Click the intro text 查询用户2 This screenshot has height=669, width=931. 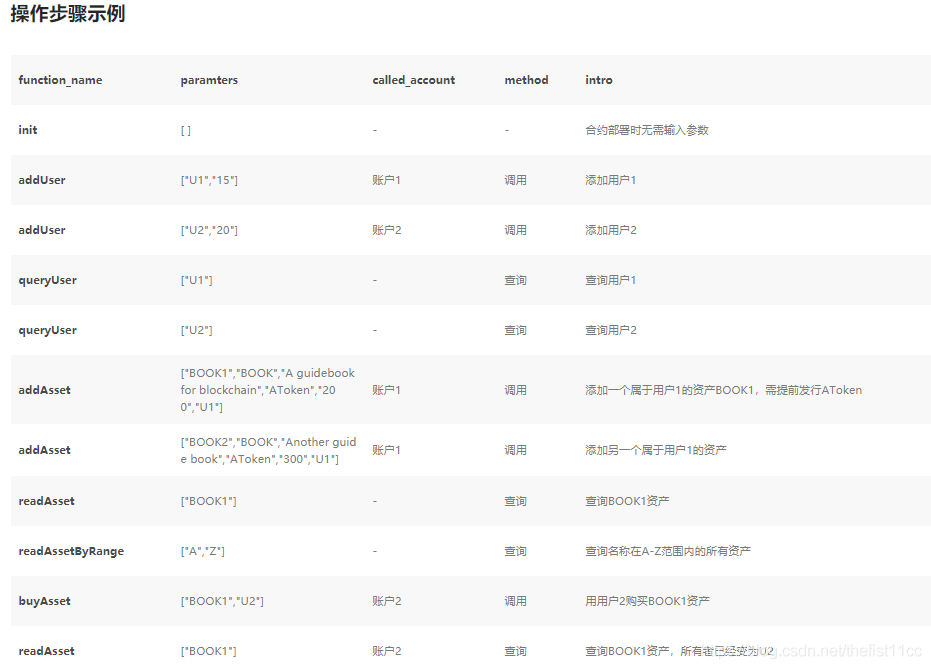(x=610, y=330)
